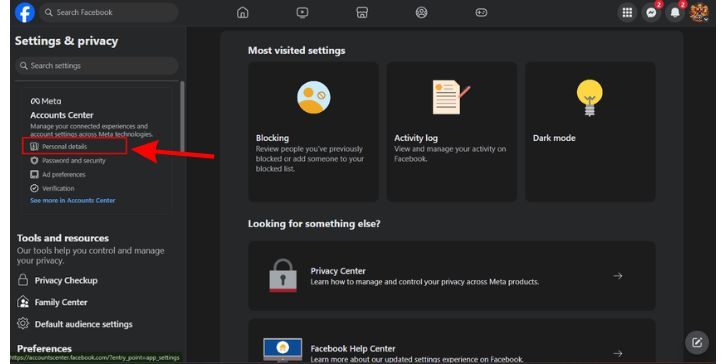Click the Facebook logo icon
The height and width of the screenshot is (364, 726).
pos(25,13)
